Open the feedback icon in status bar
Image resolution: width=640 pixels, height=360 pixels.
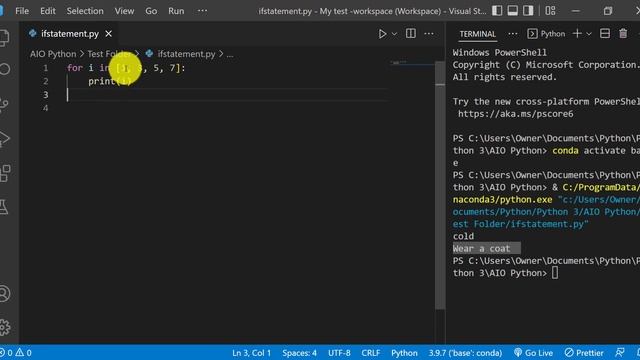(x=620, y=353)
